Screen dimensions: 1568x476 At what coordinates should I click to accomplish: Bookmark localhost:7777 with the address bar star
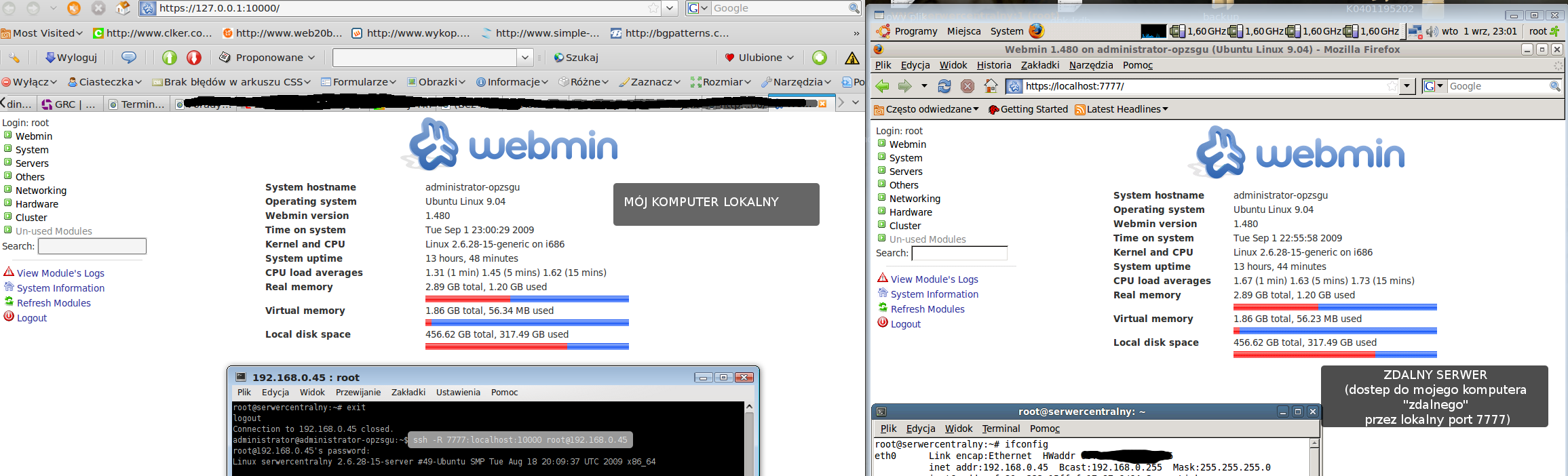[x=1392, y=86]
